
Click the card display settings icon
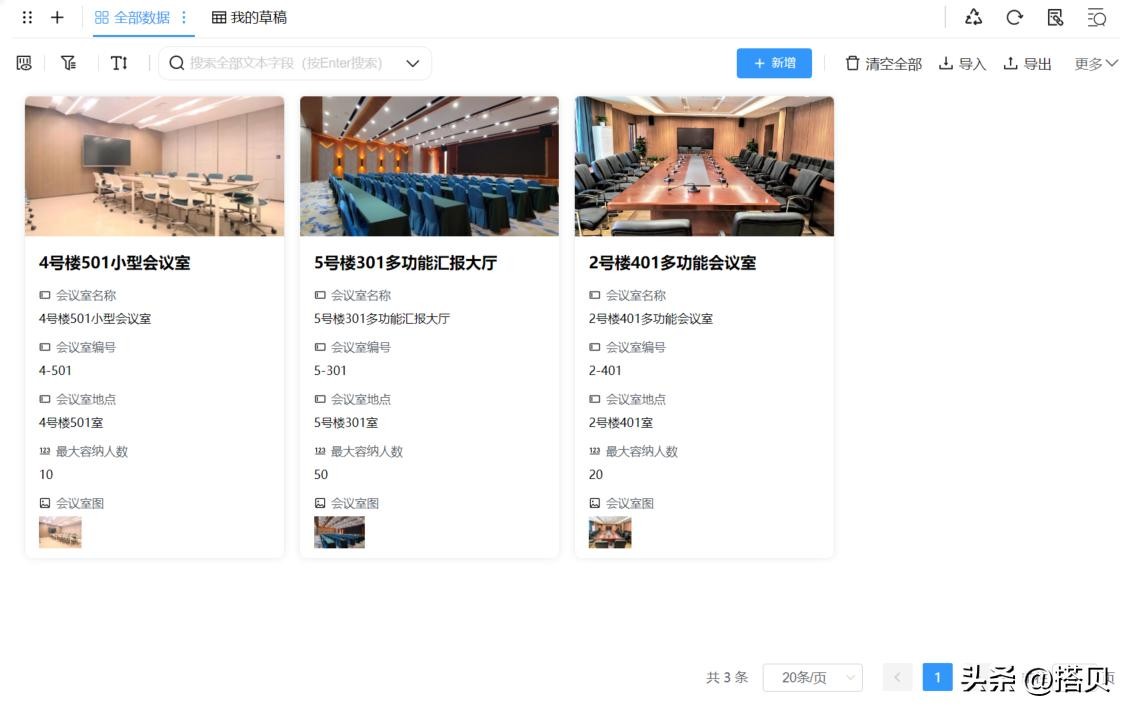coord(24,63)
